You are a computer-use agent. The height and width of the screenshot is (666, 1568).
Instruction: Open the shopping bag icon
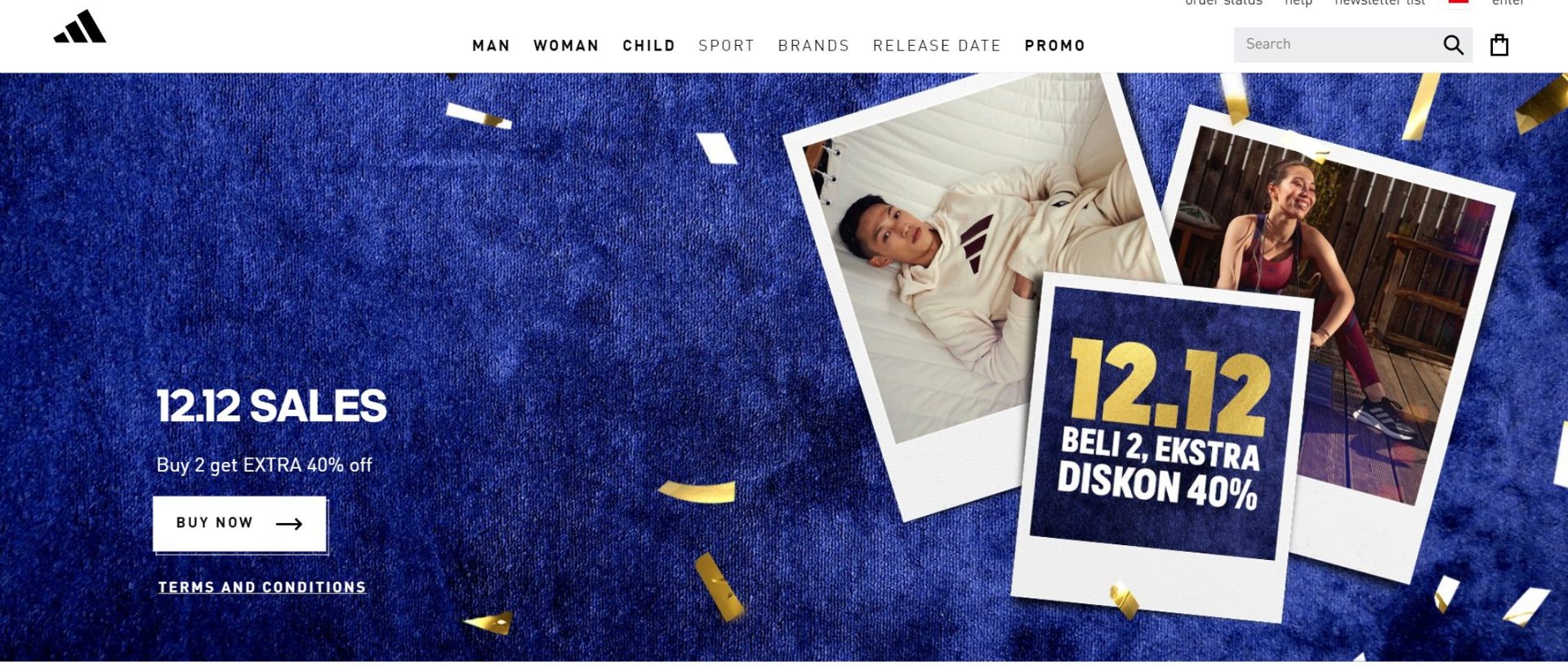[1499, 45]
